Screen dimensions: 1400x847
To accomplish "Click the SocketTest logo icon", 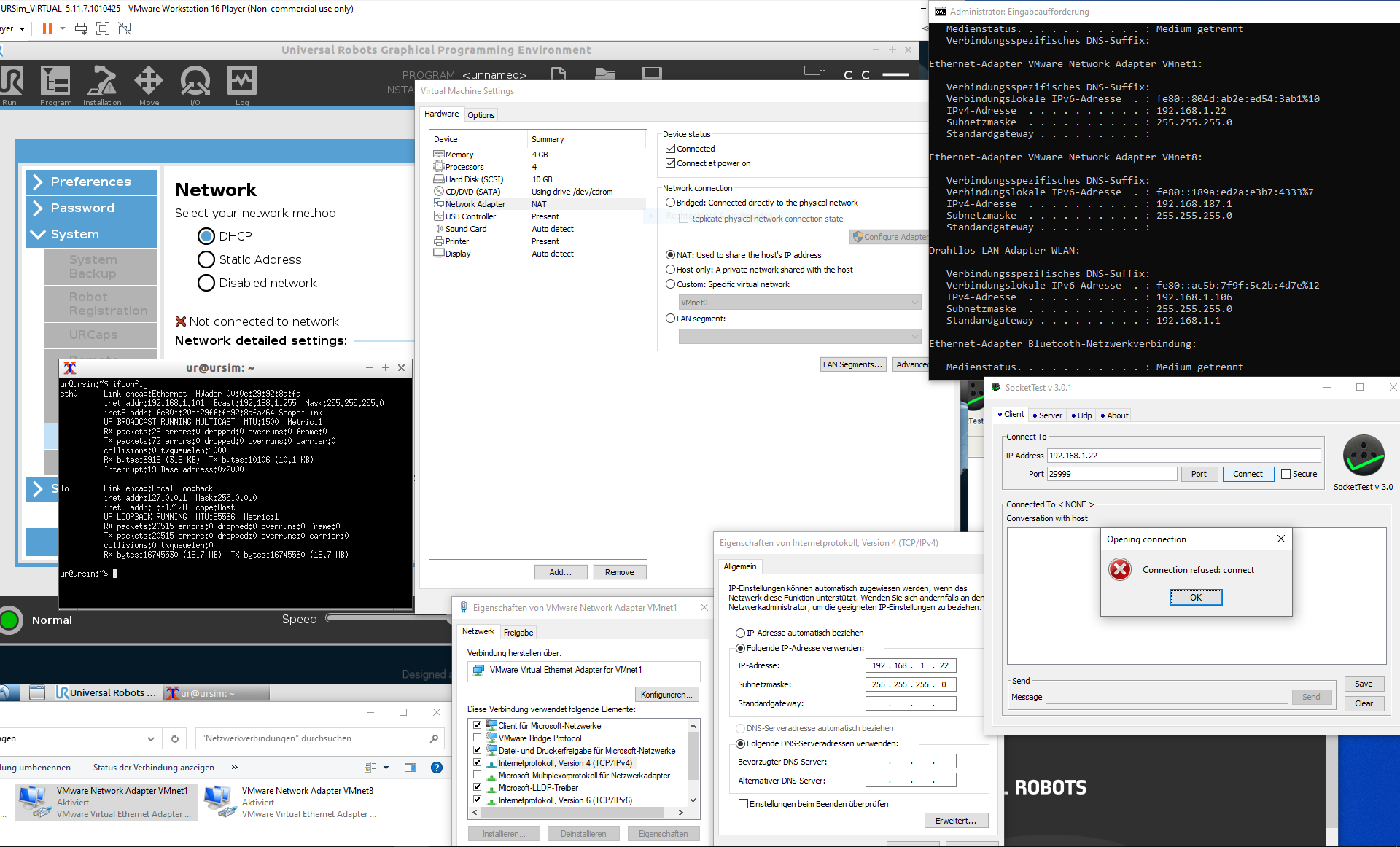I will pos(1363,456).
